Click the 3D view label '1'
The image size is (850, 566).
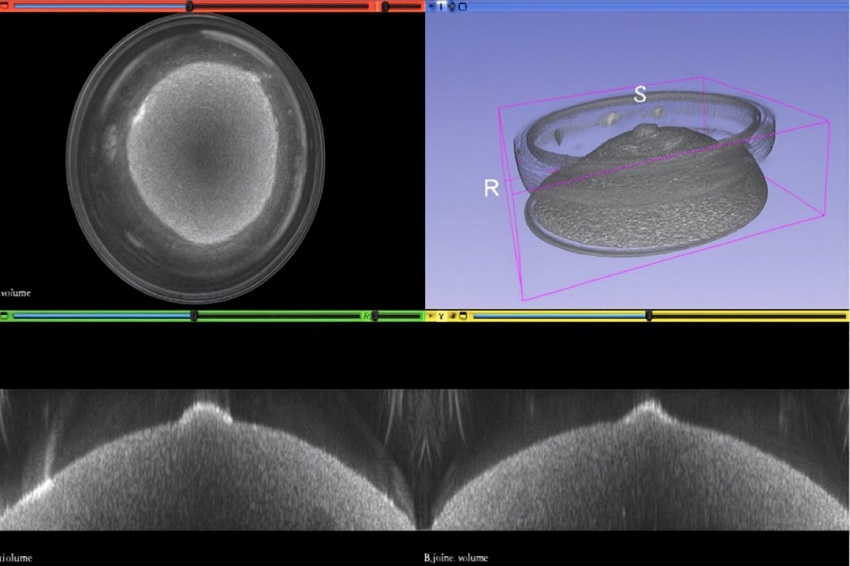[441, 6]
